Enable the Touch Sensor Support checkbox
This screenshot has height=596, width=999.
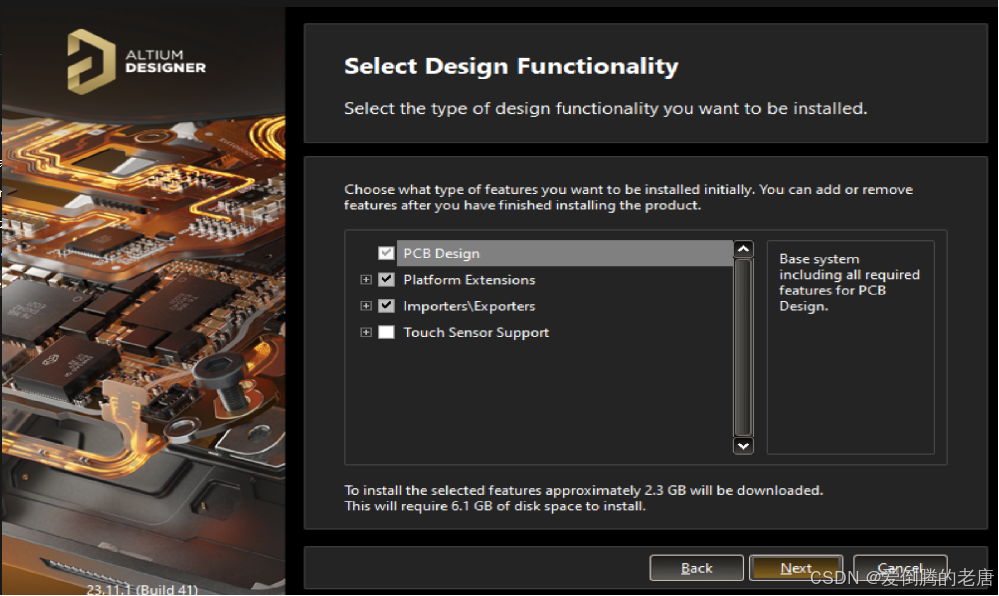[386, 332]
